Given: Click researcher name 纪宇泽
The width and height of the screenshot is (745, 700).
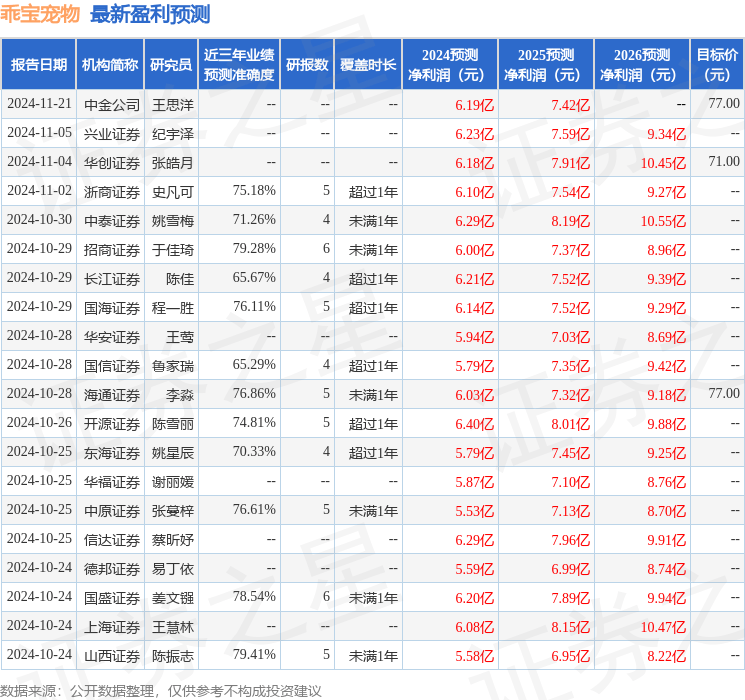Looking at the screenshot, I should 173,134.
